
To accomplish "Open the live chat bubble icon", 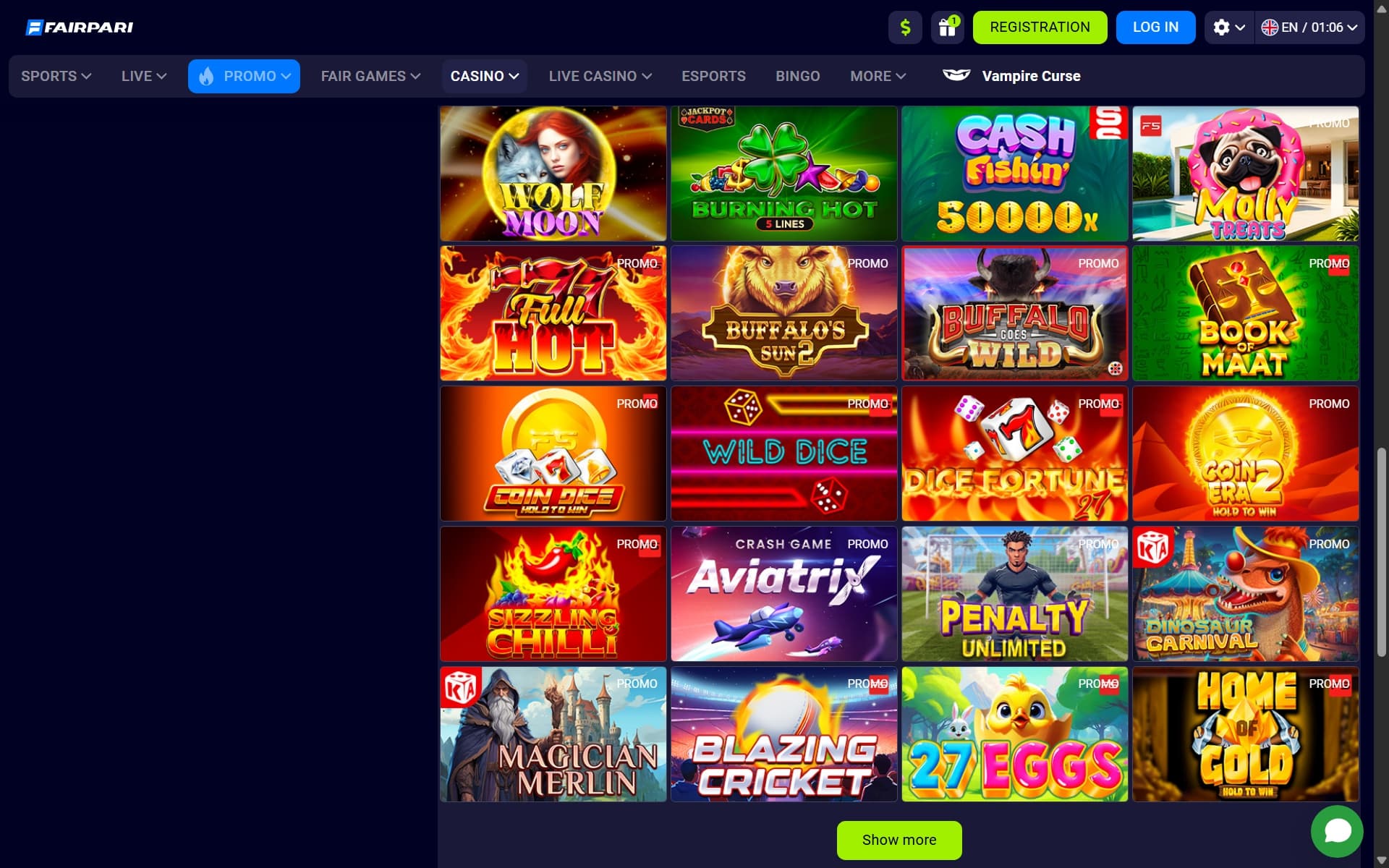I will coord(1337,831).
